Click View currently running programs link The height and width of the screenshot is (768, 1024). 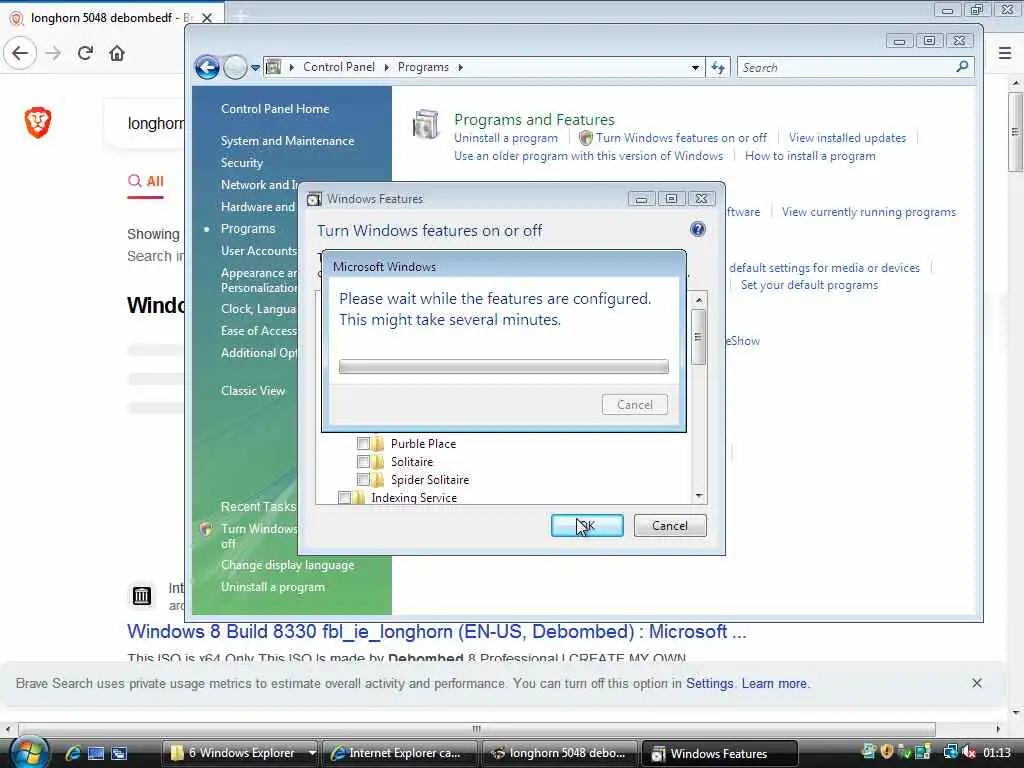coord(869,212)
